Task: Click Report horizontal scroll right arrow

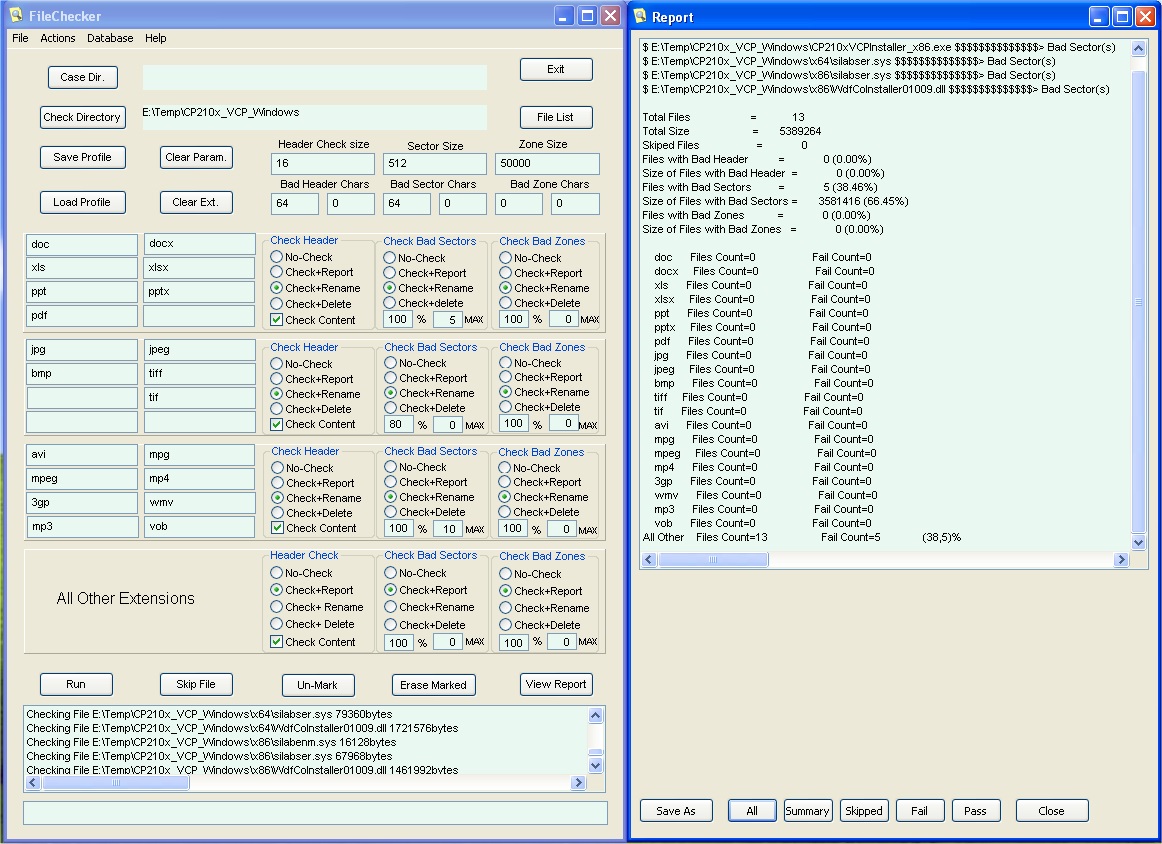Action: (1121, 559)
